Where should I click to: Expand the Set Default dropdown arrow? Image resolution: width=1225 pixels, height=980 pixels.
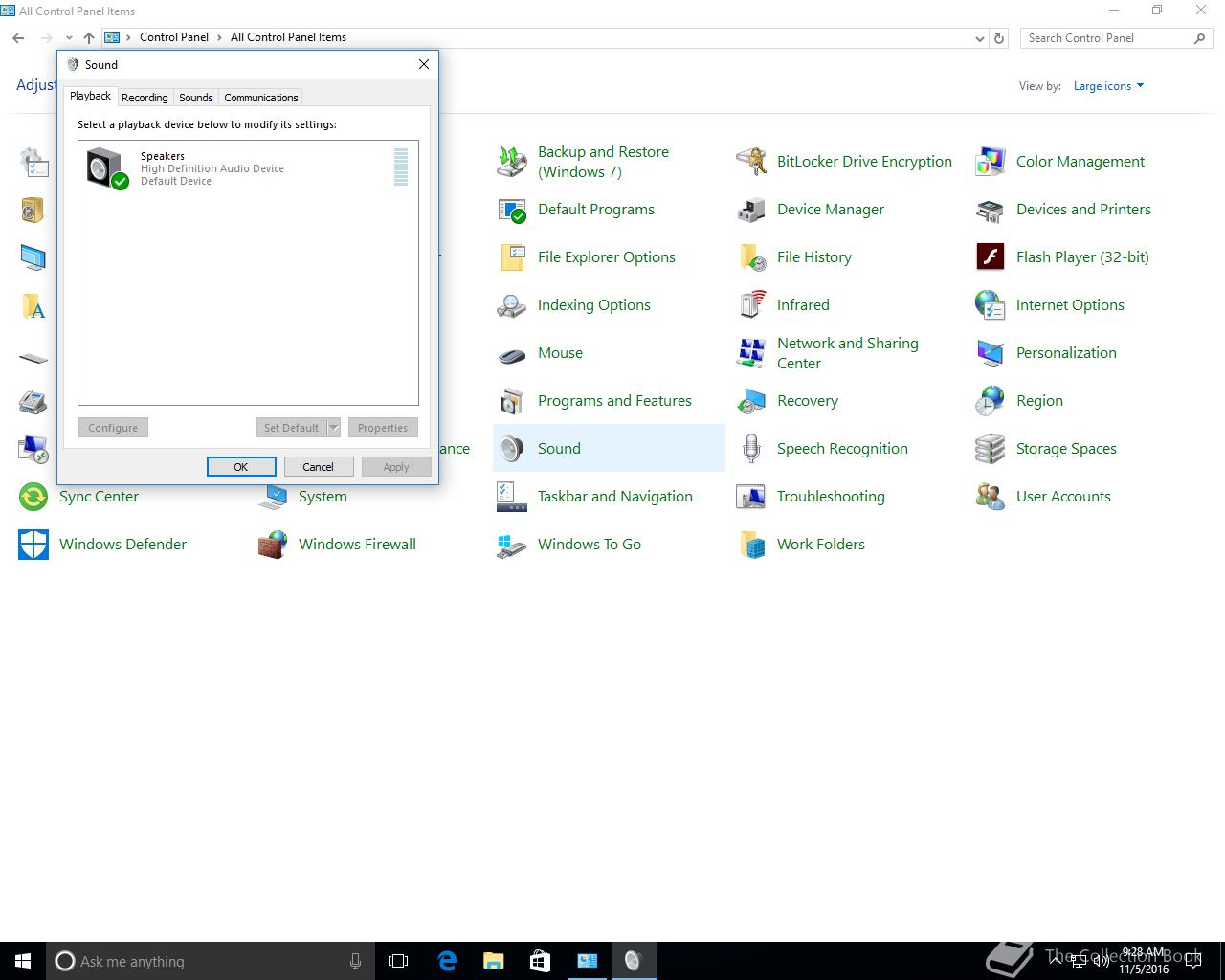(x=334, y=428)
